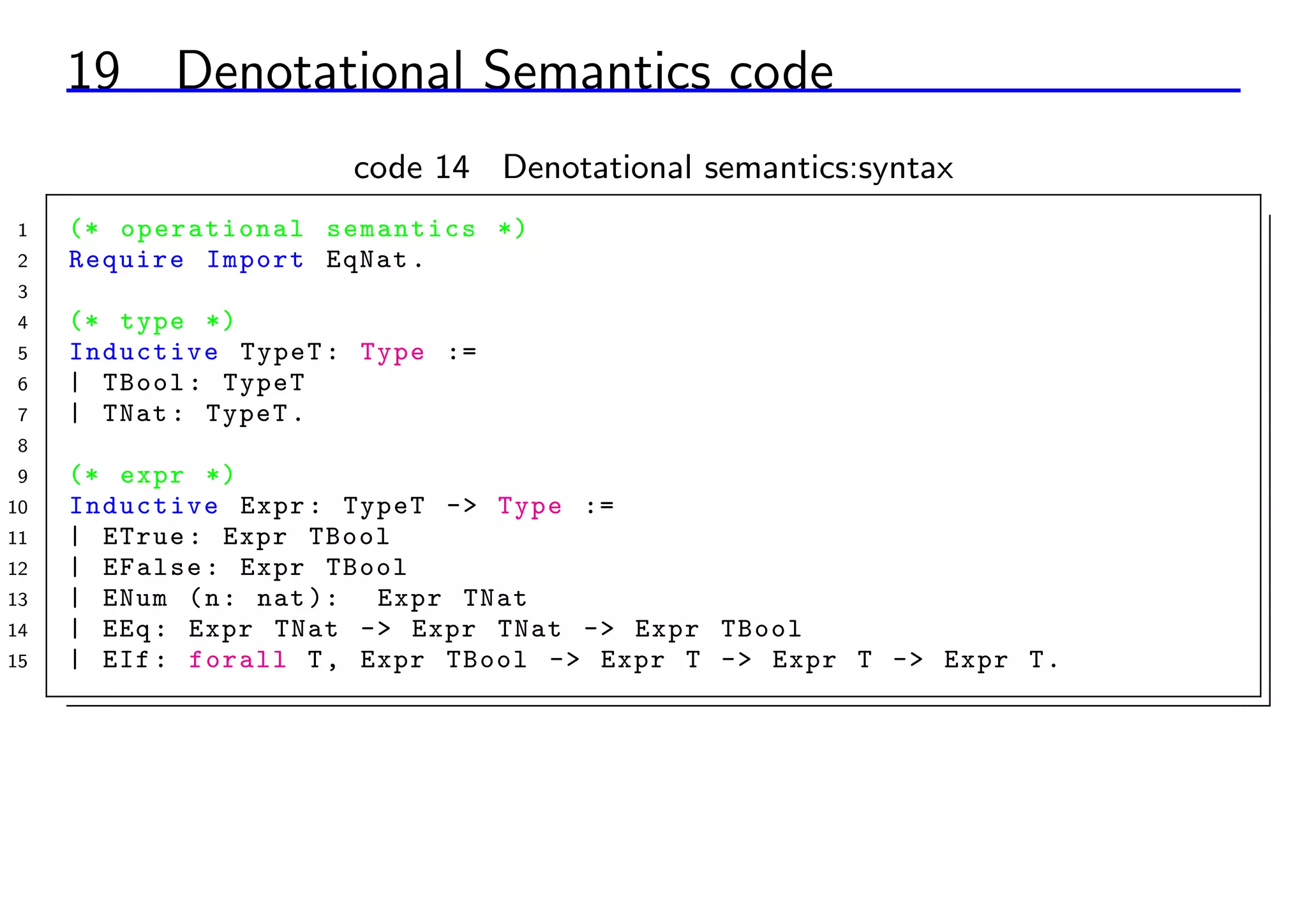The image size is (1307, 924).
Task: Click the caption "code 14 Denotational semantics:syntax"
Action: coord(653,168)
